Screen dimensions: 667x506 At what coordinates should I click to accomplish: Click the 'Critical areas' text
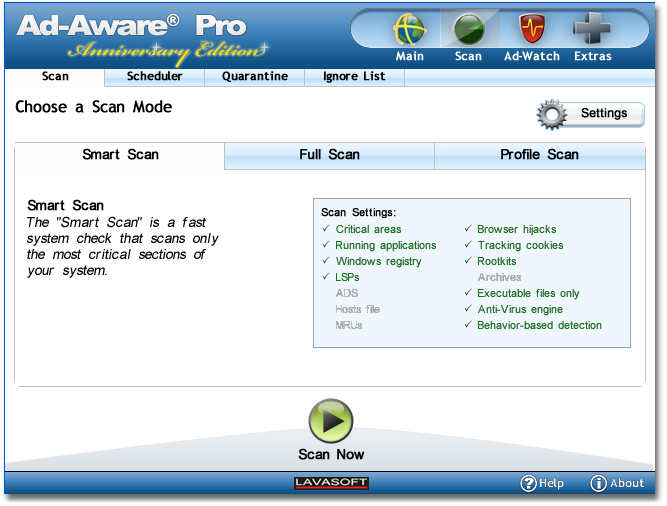[368, 230]
